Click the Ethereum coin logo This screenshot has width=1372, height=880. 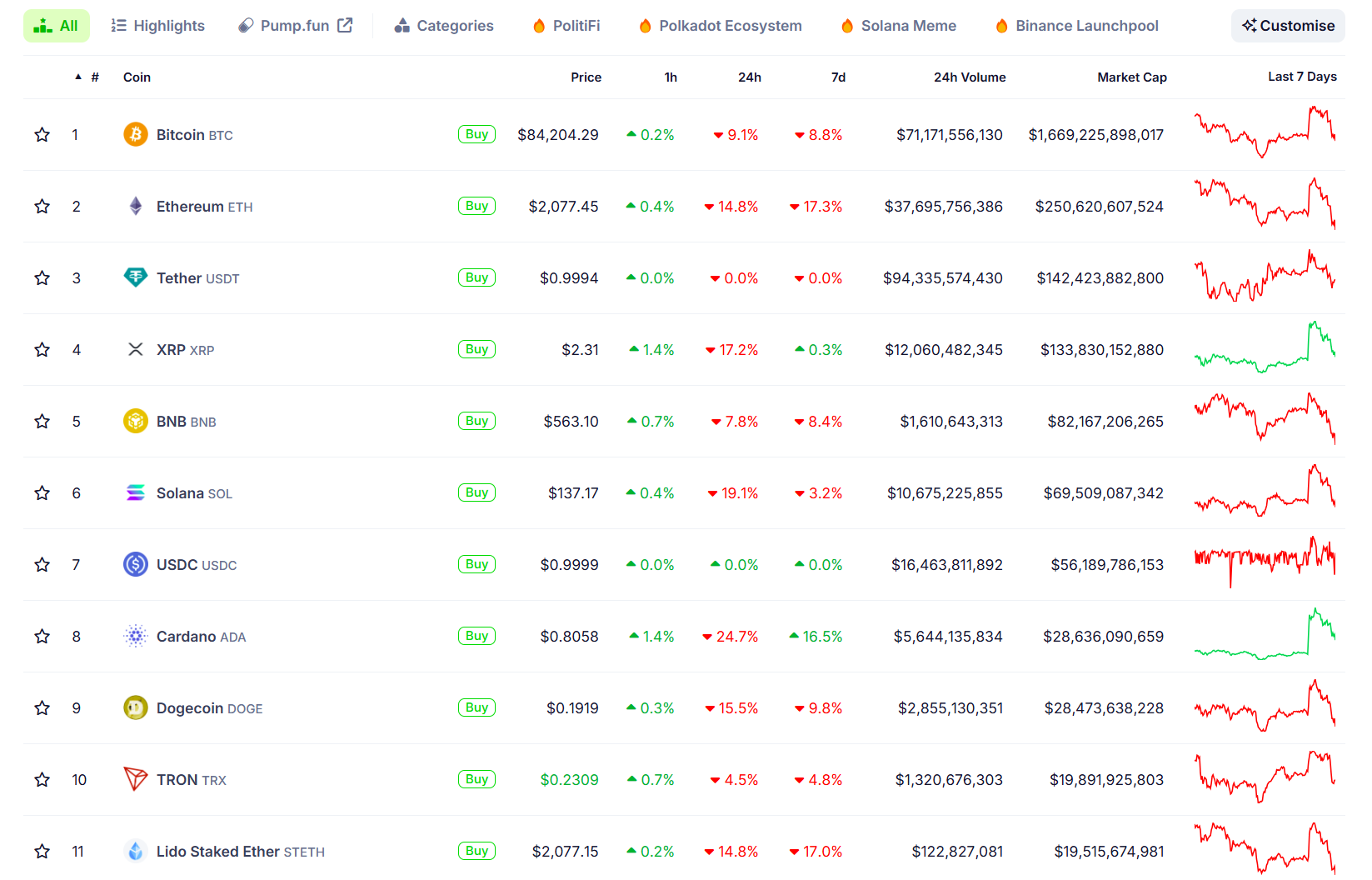point(136,206)
